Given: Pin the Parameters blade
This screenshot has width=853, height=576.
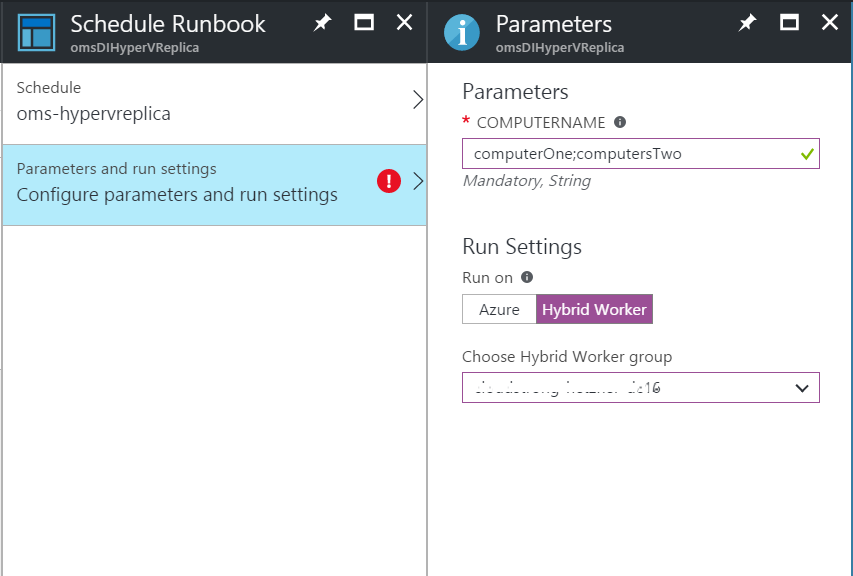Looking at the screenshot, I should tap(747, 23).
